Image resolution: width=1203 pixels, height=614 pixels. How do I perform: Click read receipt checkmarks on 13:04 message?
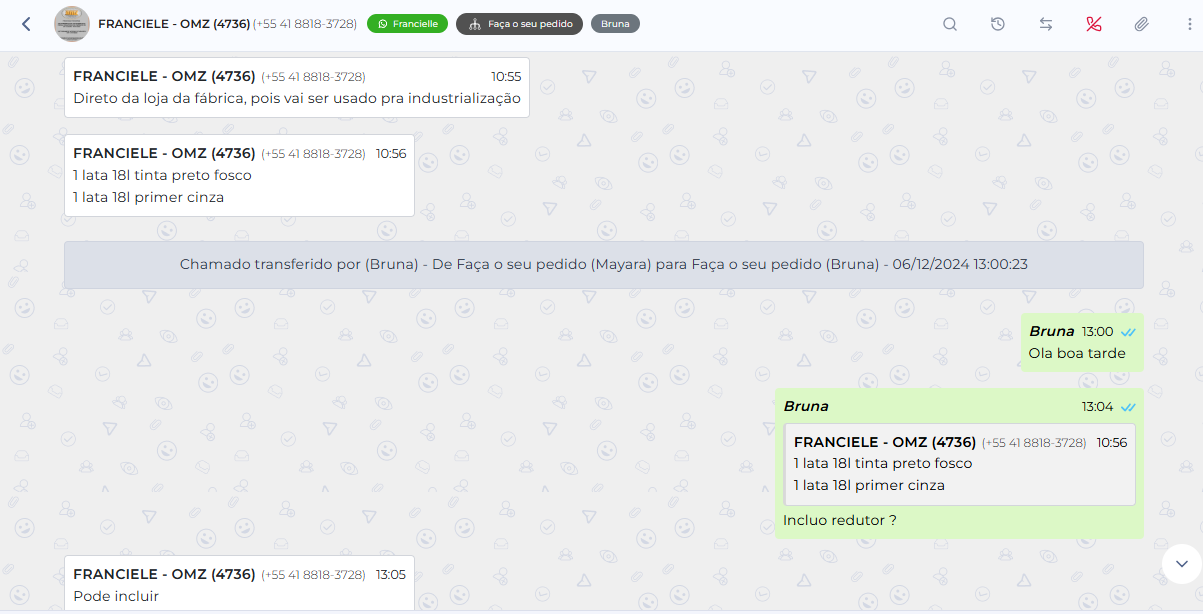point(1128,407)
